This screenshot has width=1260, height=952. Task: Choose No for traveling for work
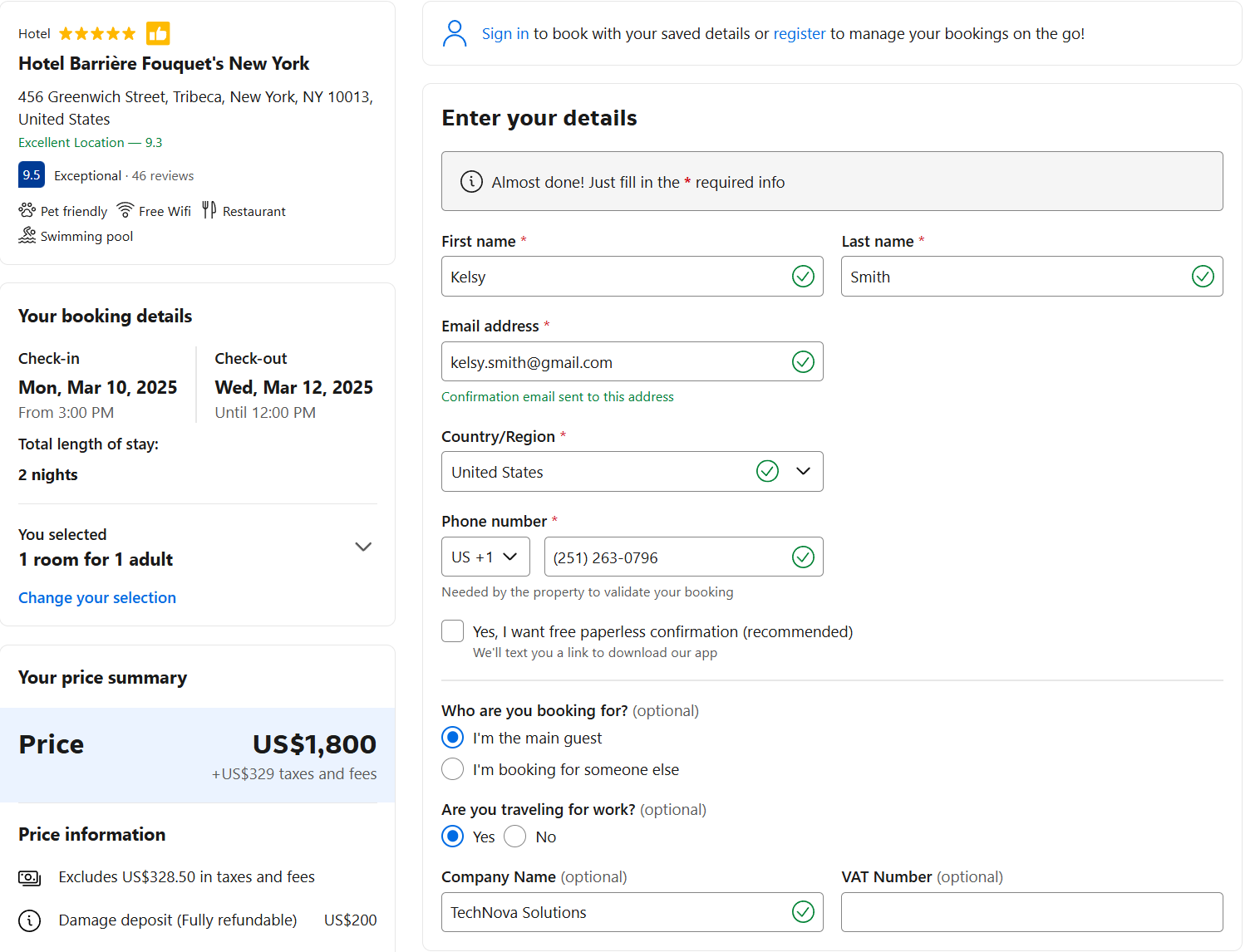tap(515, 837)
